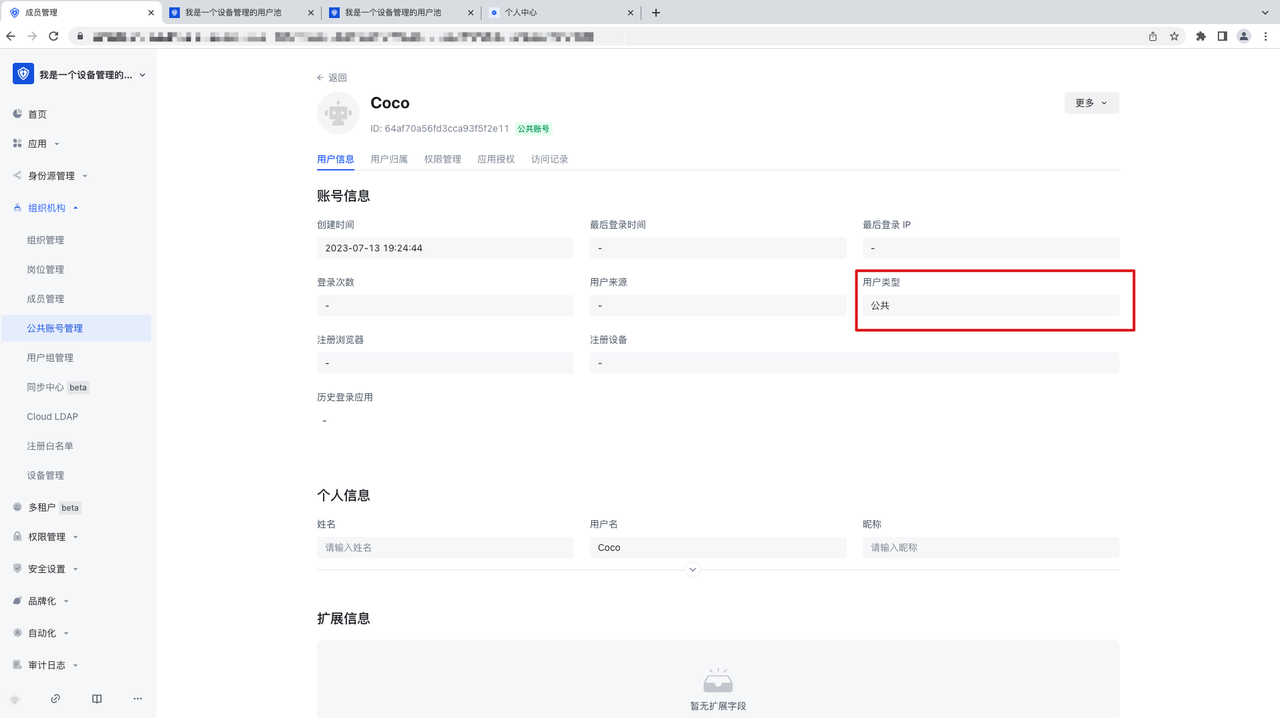The image size is (1280, 718).
Task: Open 成员管理 in the sidebar
Action: 45,299
